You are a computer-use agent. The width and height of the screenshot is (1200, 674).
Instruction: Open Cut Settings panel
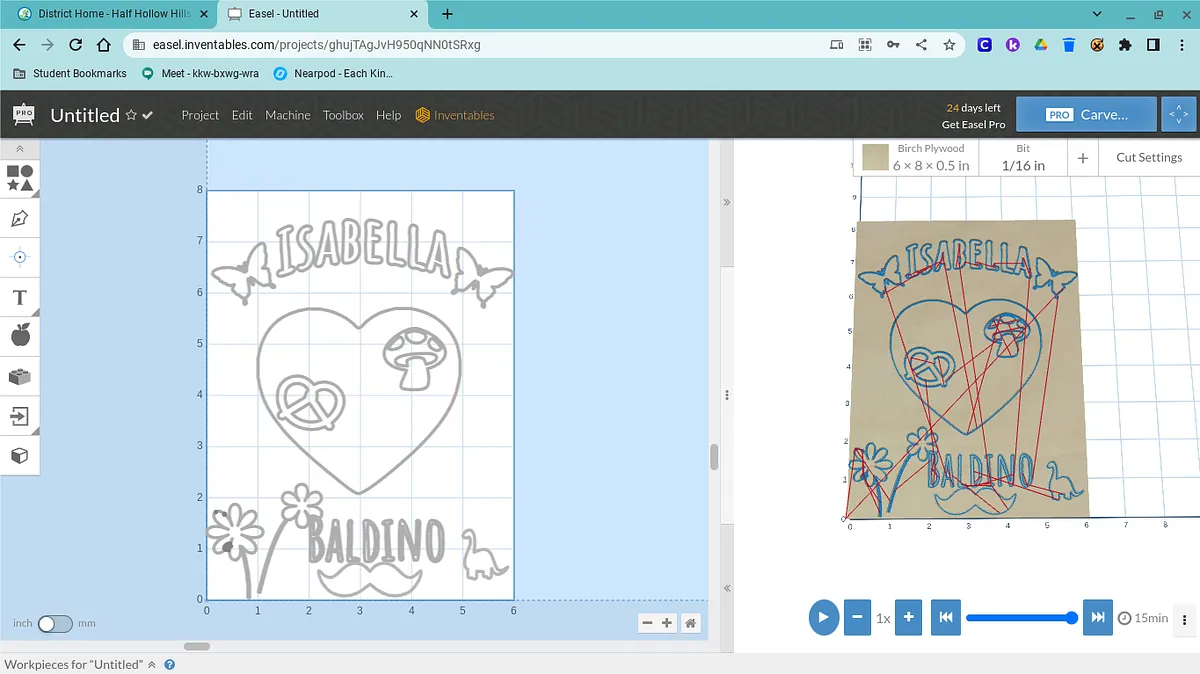pyautogui.click(x=1149, y=158)
